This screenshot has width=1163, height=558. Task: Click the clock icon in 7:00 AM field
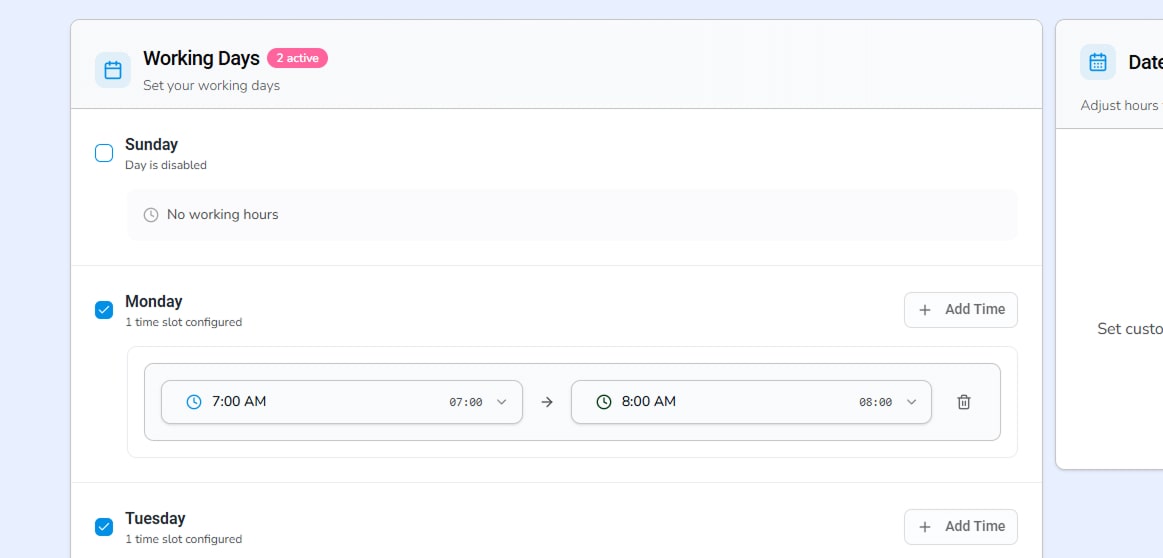pos(194,402)
